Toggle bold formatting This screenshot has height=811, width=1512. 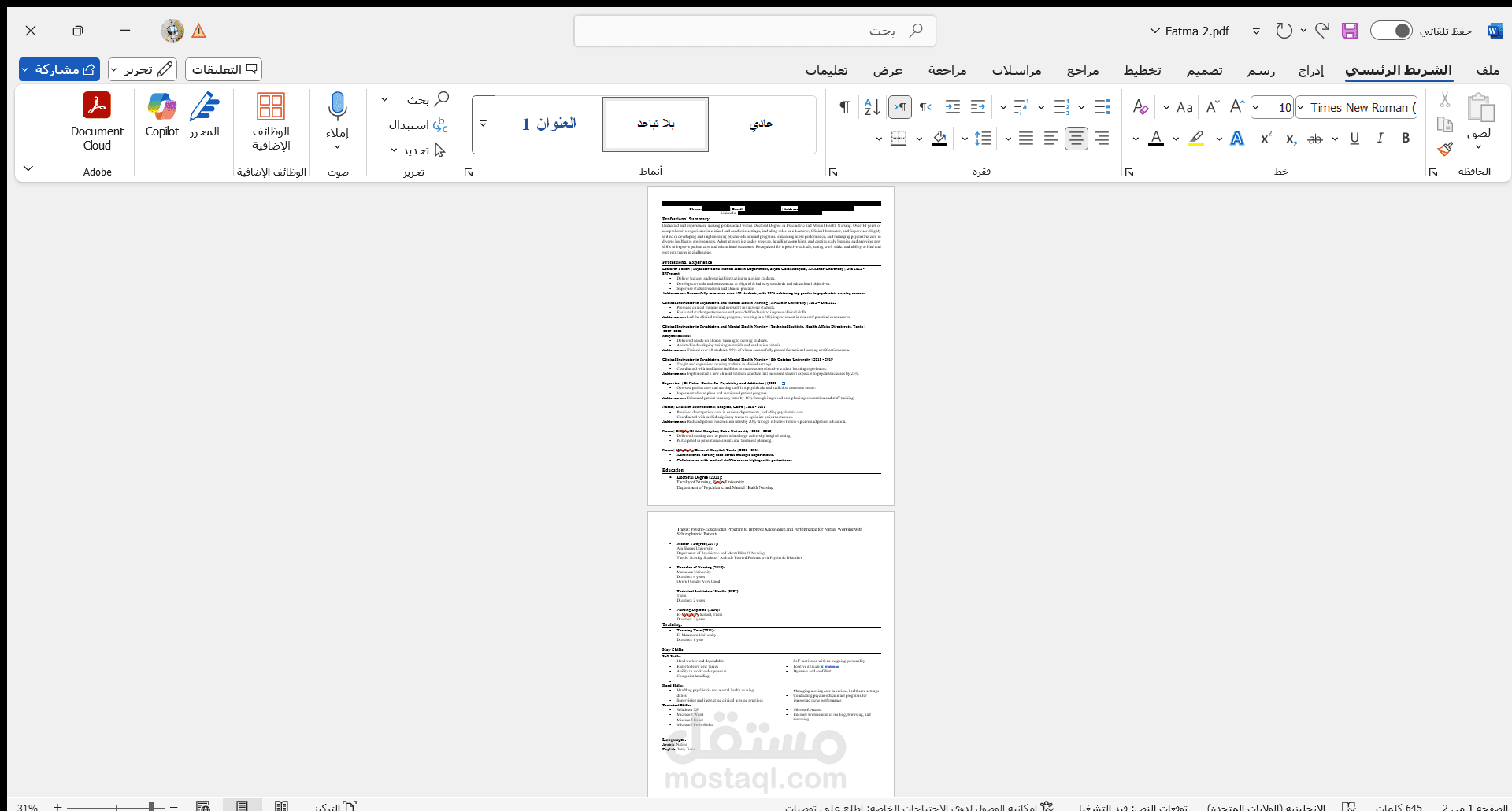[1406, 139]
